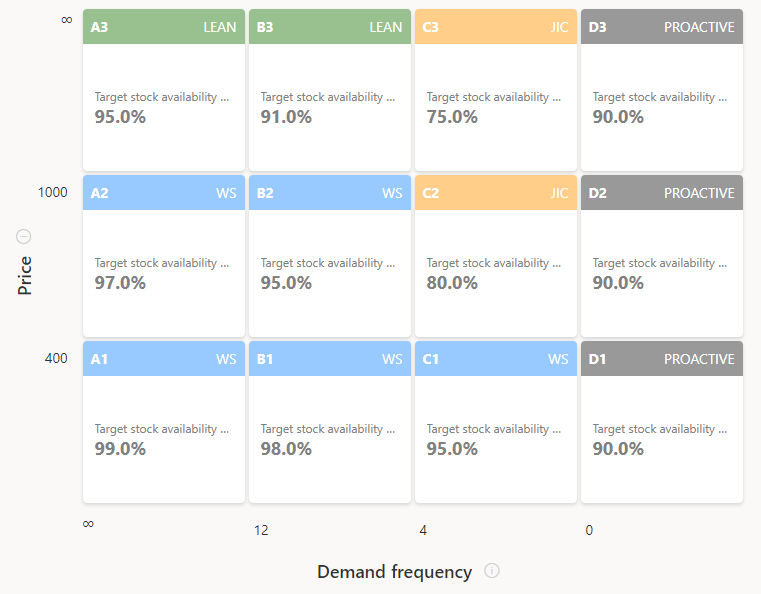Click the 1000 price threshold value
Screen dimensions: 761x594
click(53, 192)
